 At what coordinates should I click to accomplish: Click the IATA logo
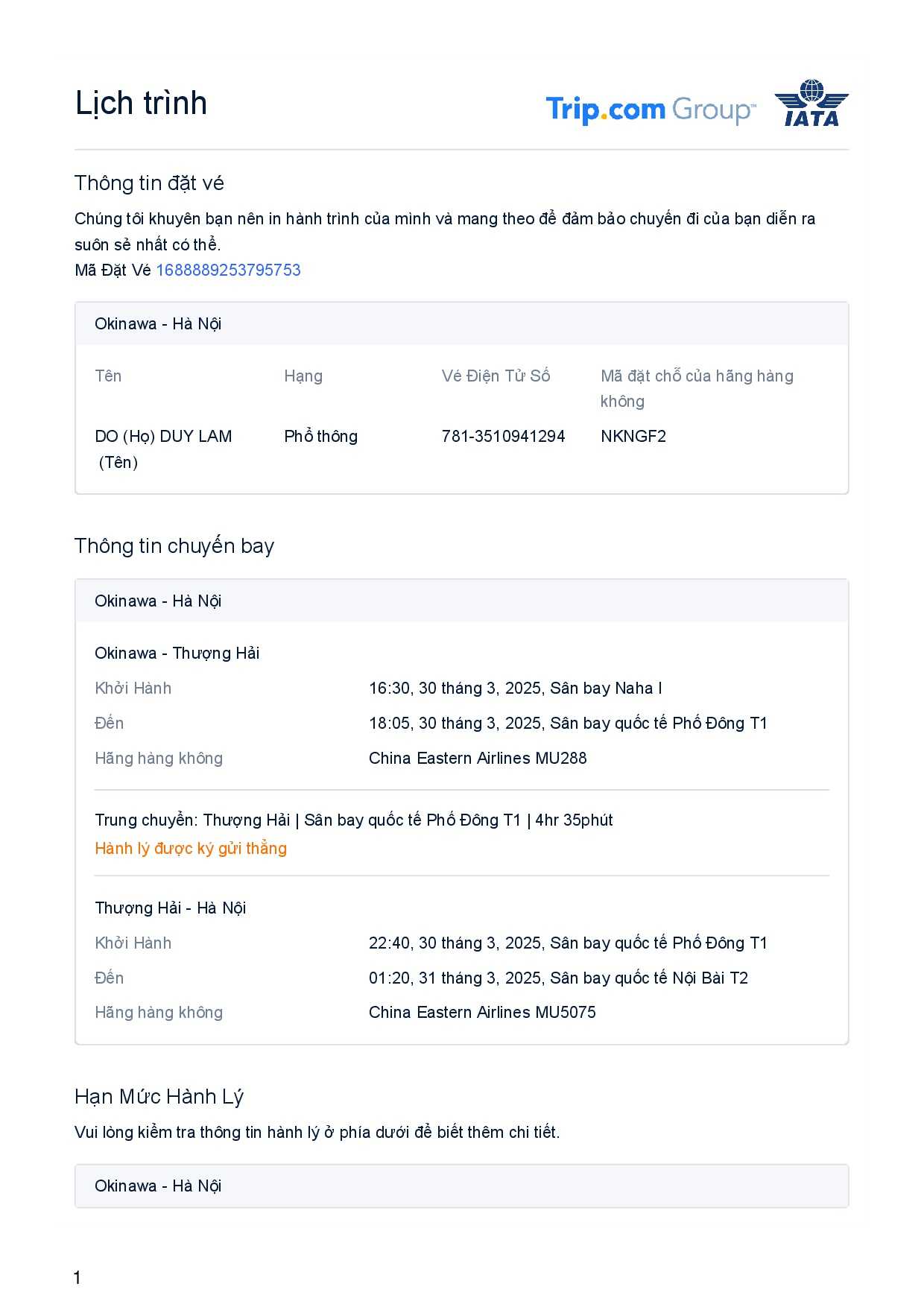[811, 104]
